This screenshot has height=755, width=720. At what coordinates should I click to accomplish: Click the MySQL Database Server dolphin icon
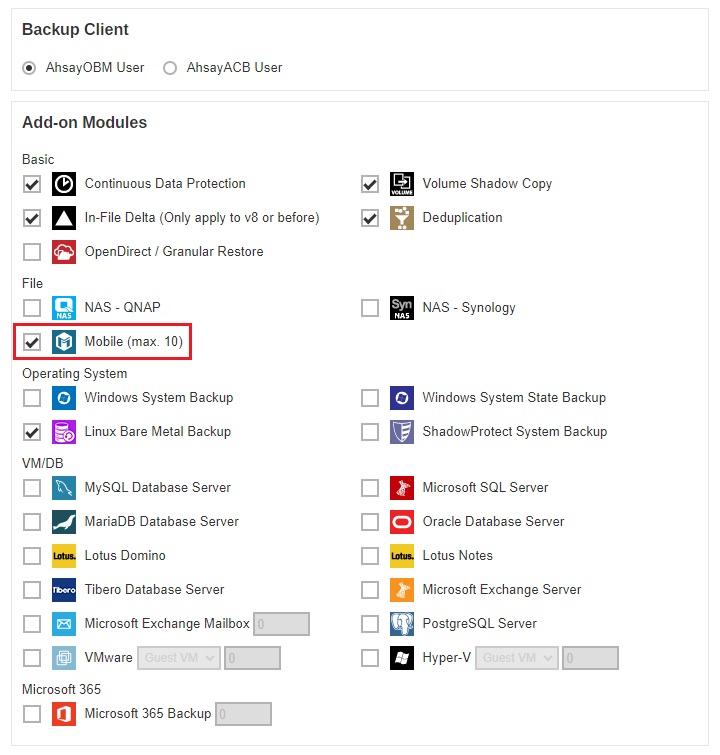(64, 488)
